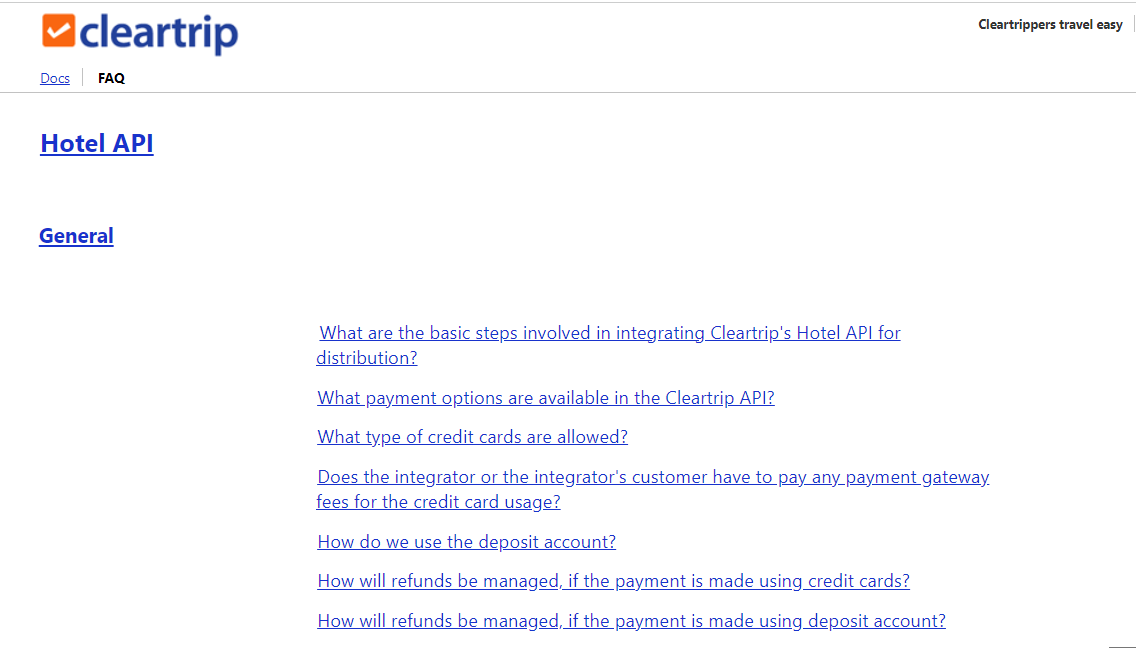Jump to the General section heading
The image size is (1136, 648).
tap(76, 236)
